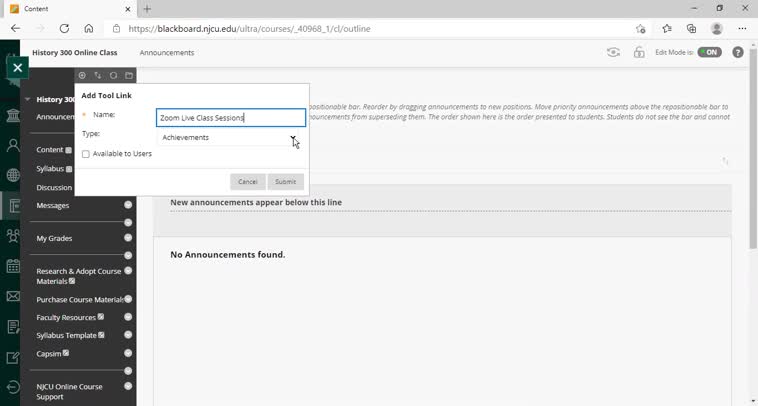This screenshot has width=758, height=406.
Task: Open browser Favorites list icon
Action: (667, 29)
